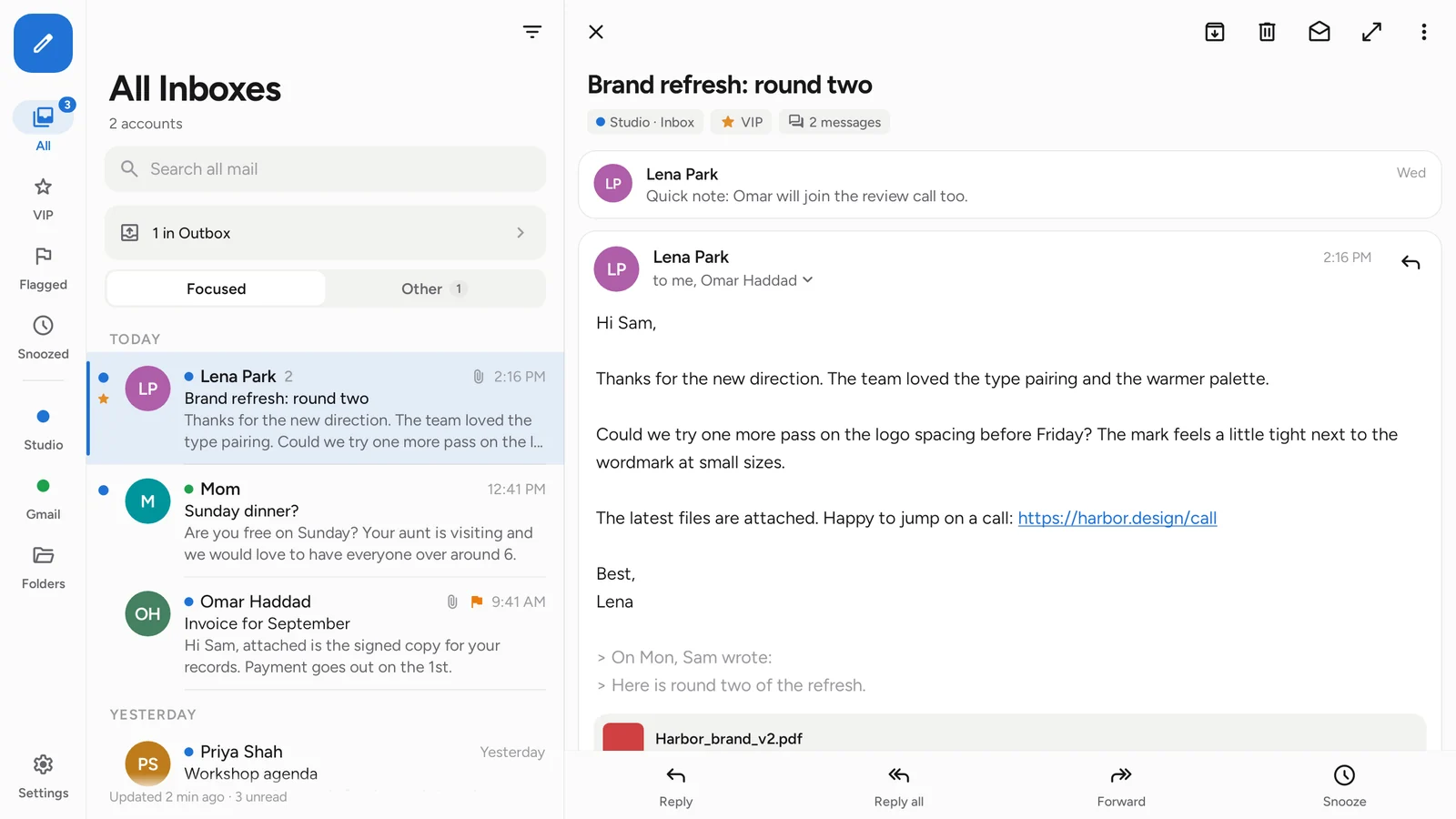
Task: Click the Studio · Inbox tag chip
Action: click(645, 122)
